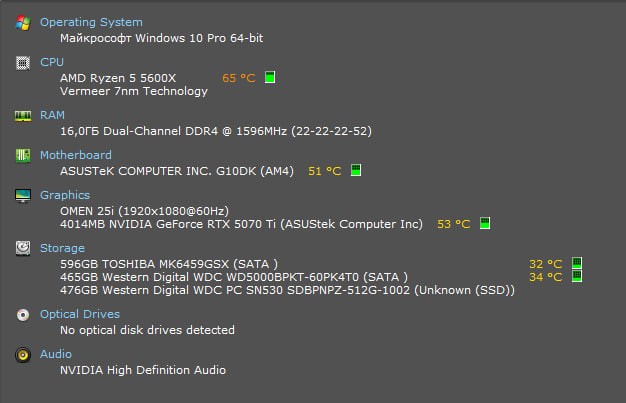Click the CPU chip icon
Viewport: 626px width, 403px height.
[x=23, y=62]
